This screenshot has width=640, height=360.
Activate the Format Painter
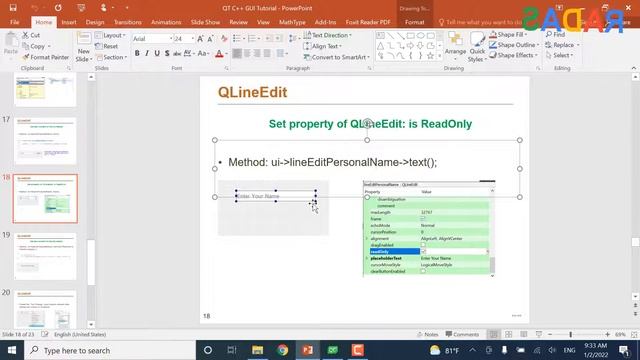click(x=46, y=57)
